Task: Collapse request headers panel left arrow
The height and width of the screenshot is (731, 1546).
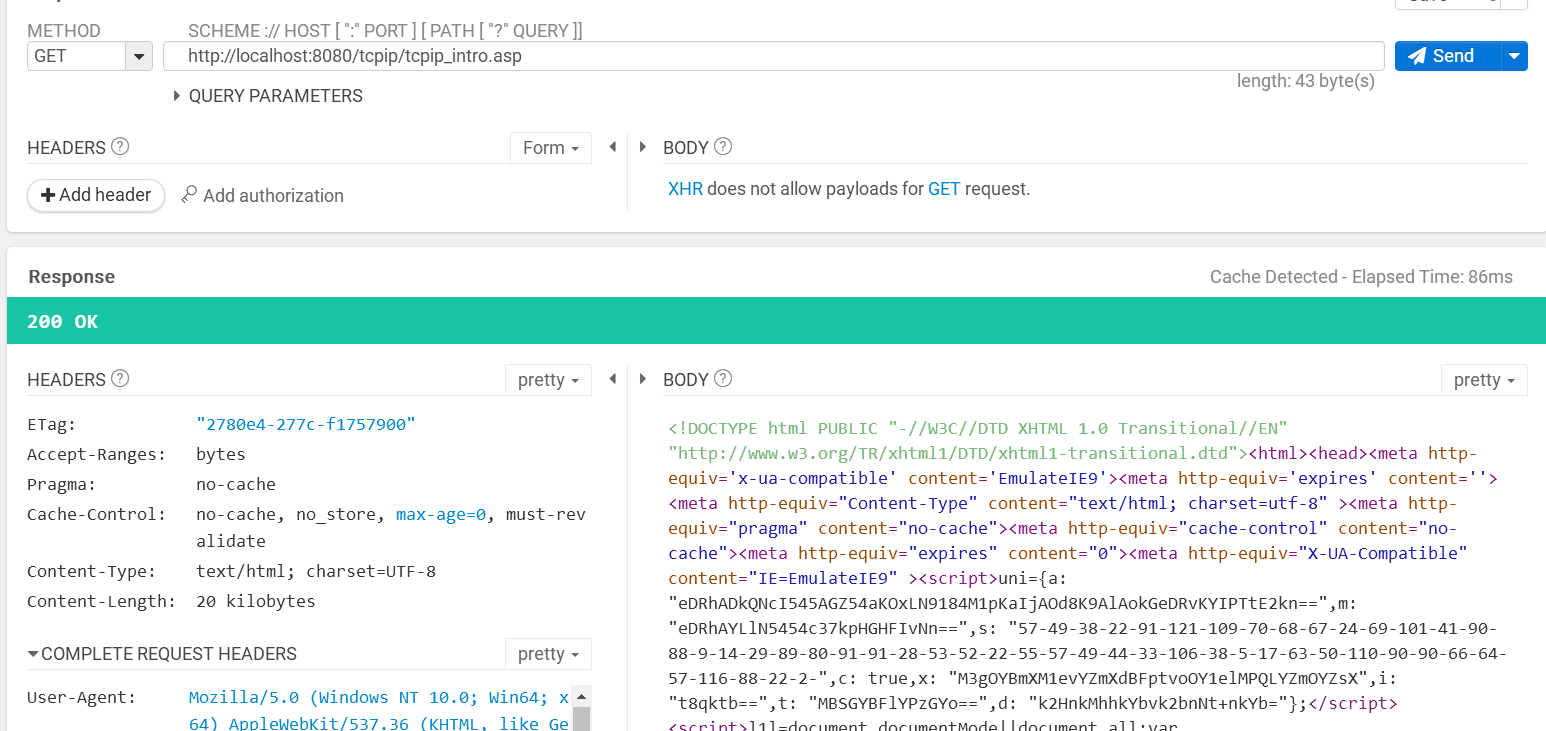Action: coord(612,148)
